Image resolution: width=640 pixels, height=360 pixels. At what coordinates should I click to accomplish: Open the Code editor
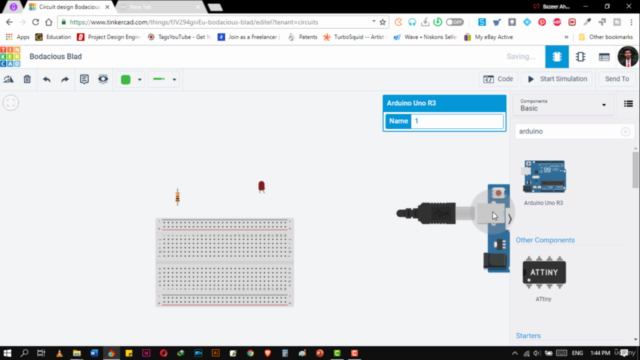[x=498, y=79]
